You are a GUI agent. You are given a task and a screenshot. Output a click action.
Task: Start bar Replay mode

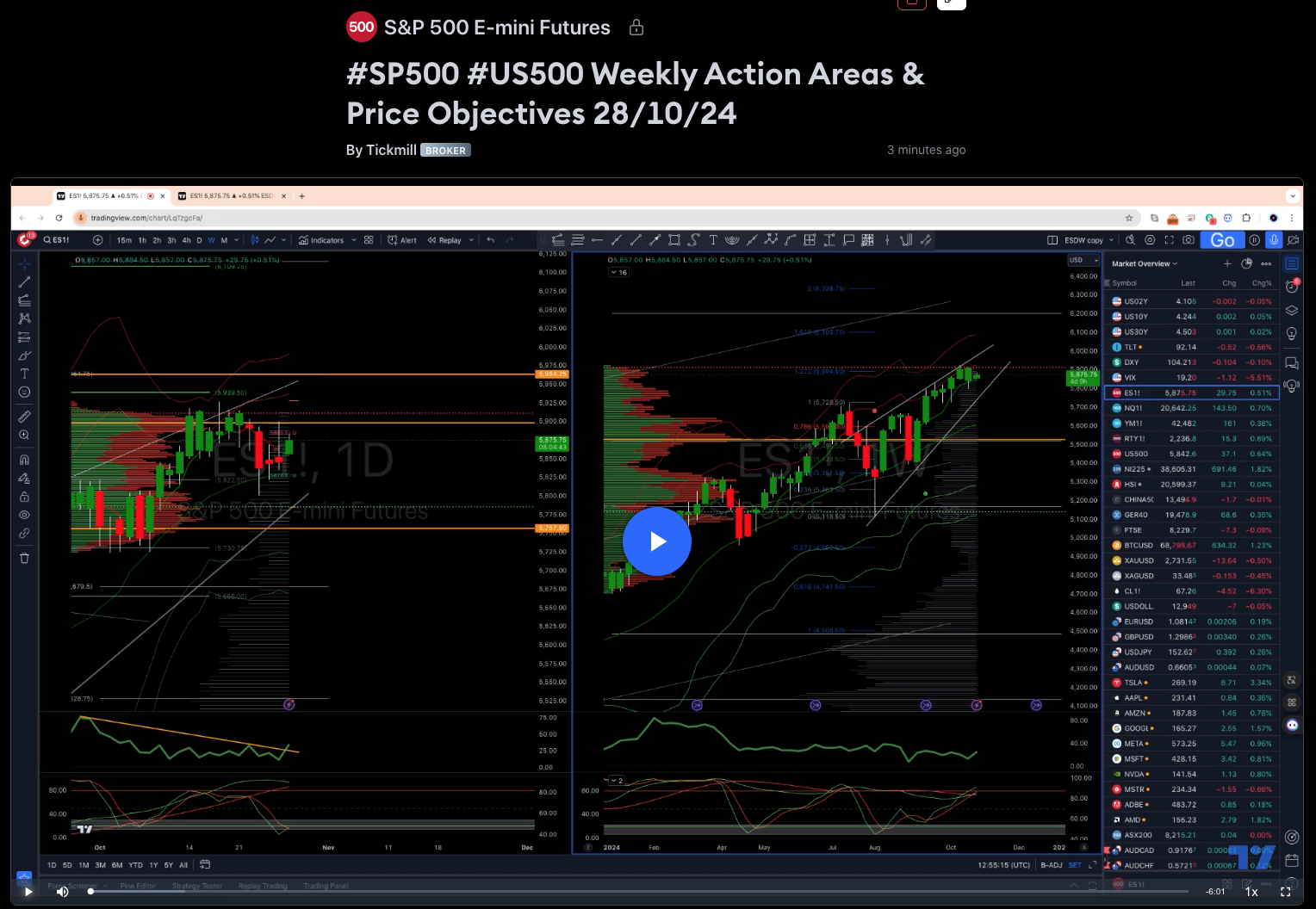coord(444,240)
